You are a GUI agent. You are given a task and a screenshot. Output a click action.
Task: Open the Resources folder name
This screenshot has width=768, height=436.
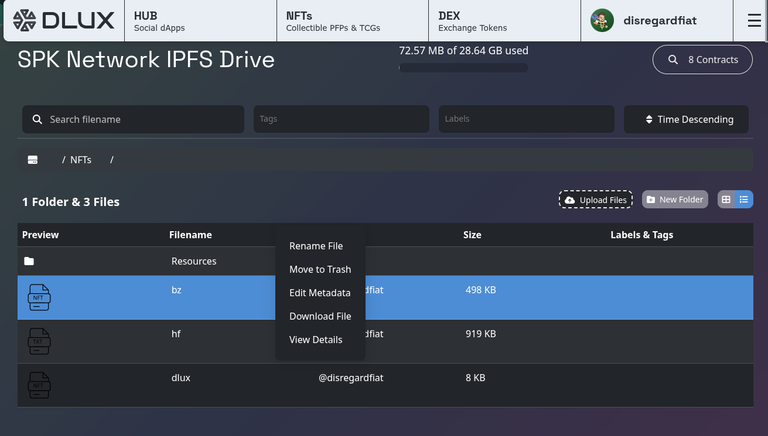pyautogui.click(x=194, y=261)
